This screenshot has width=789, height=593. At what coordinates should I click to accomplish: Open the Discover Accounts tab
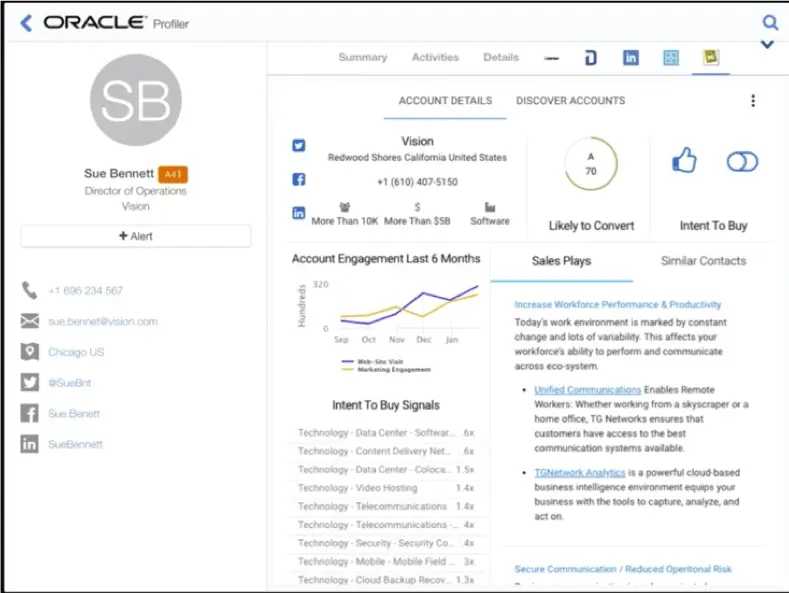point(570,101)
